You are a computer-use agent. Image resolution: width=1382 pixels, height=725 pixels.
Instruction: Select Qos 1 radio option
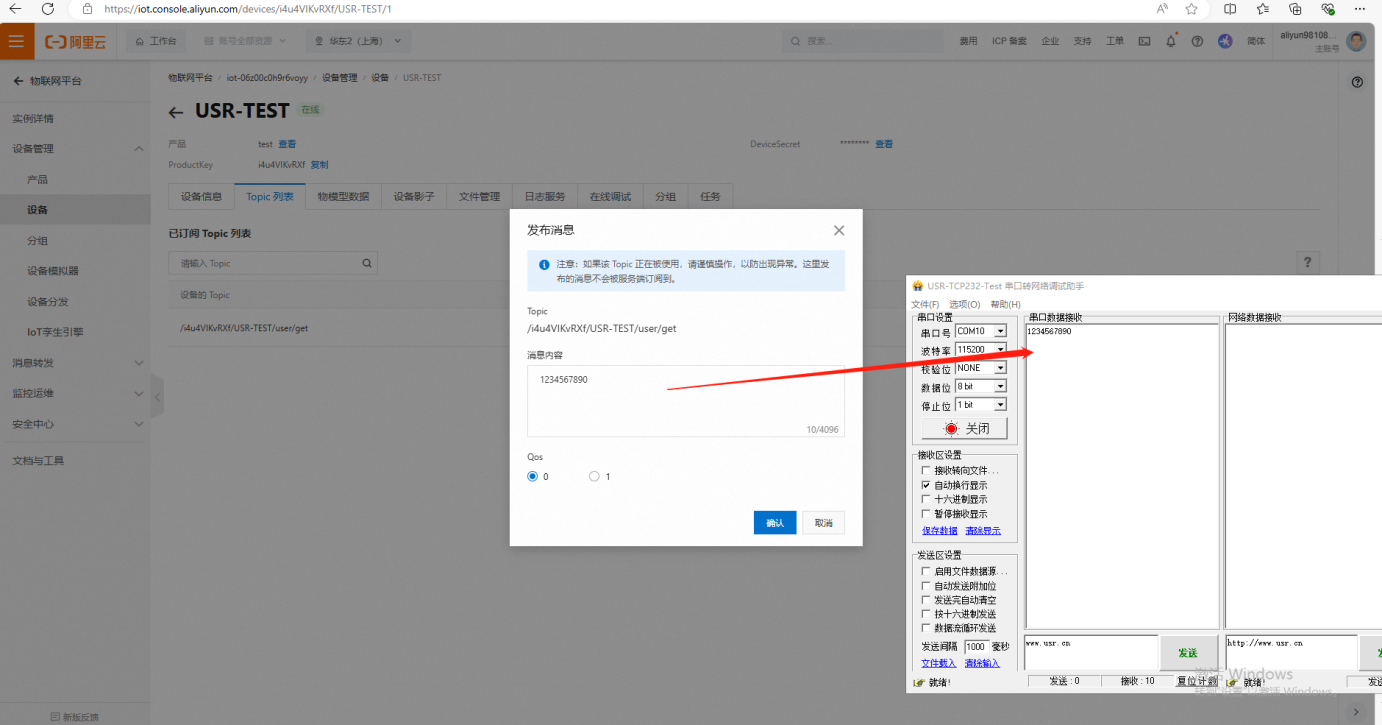[x=594, y=477]
